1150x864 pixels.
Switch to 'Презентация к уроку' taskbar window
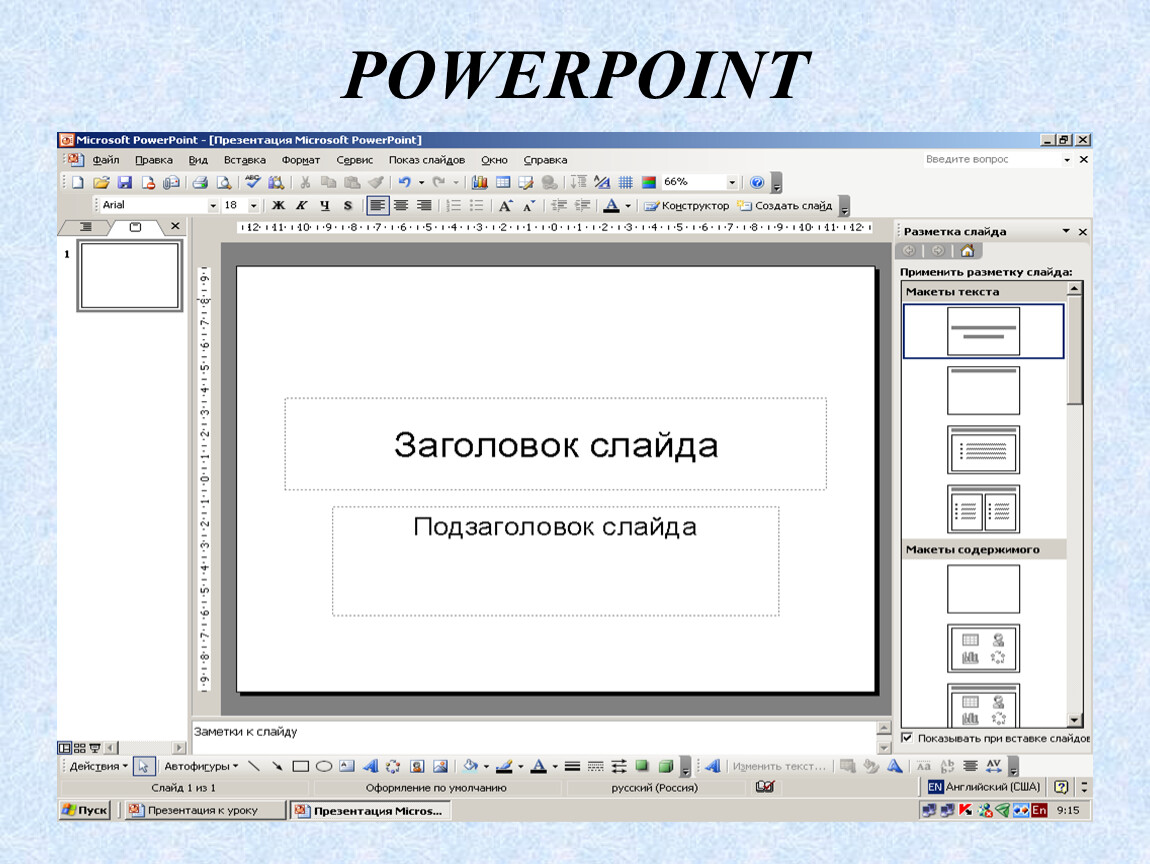pos(205,810)
